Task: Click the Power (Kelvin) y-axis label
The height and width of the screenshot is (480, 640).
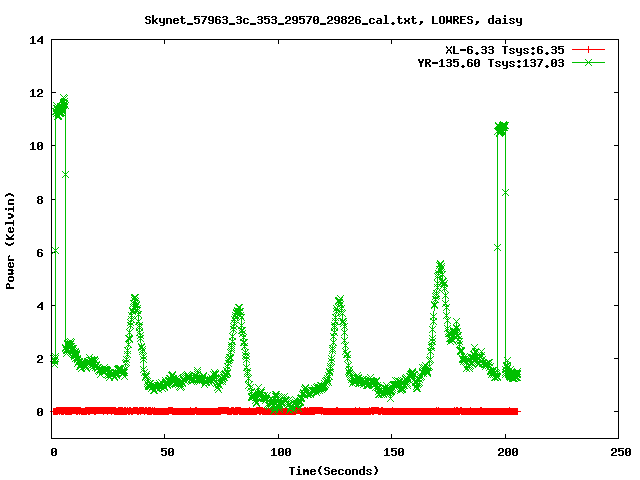Action: tap(10, 241)
